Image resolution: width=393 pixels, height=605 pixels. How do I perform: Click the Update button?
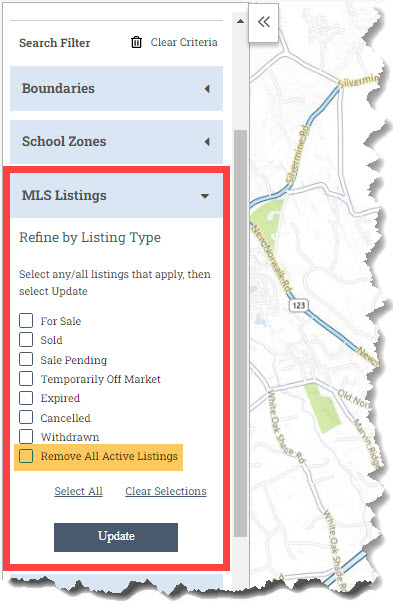pos(116,537)
